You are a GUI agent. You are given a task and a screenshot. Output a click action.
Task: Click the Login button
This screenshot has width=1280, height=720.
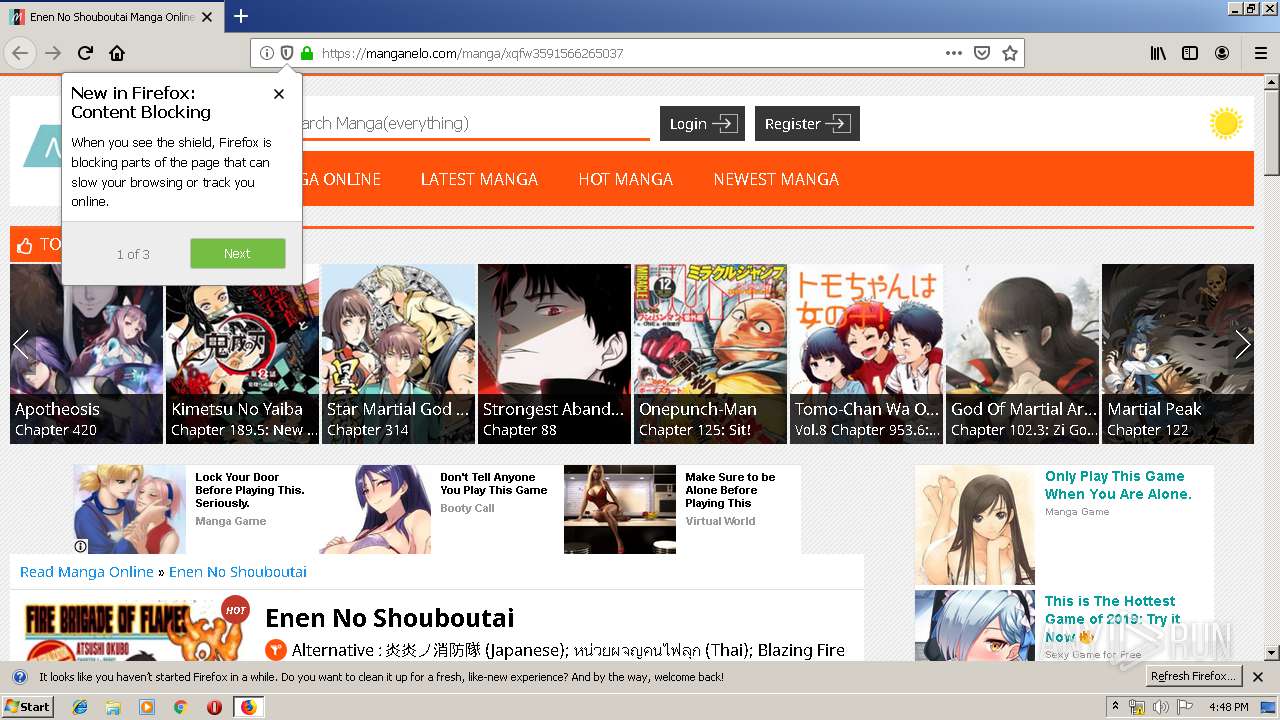[702, 124]
